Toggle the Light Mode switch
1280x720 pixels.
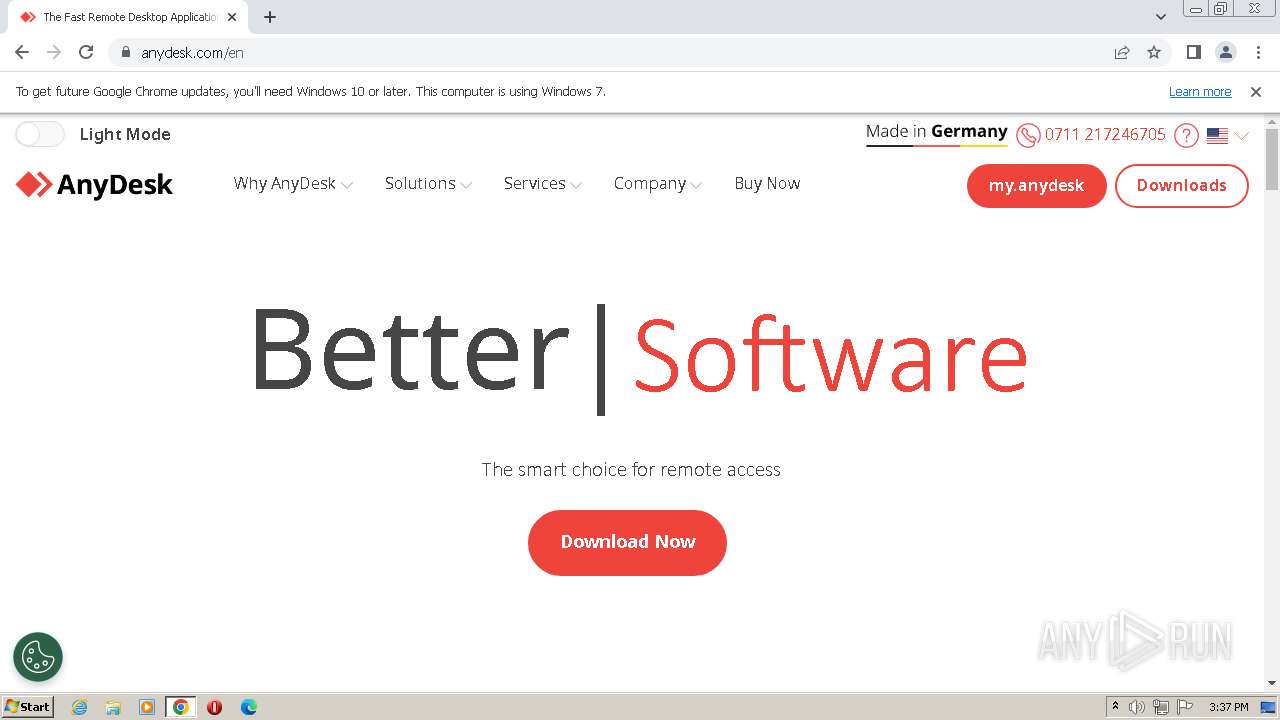point(40,134)
